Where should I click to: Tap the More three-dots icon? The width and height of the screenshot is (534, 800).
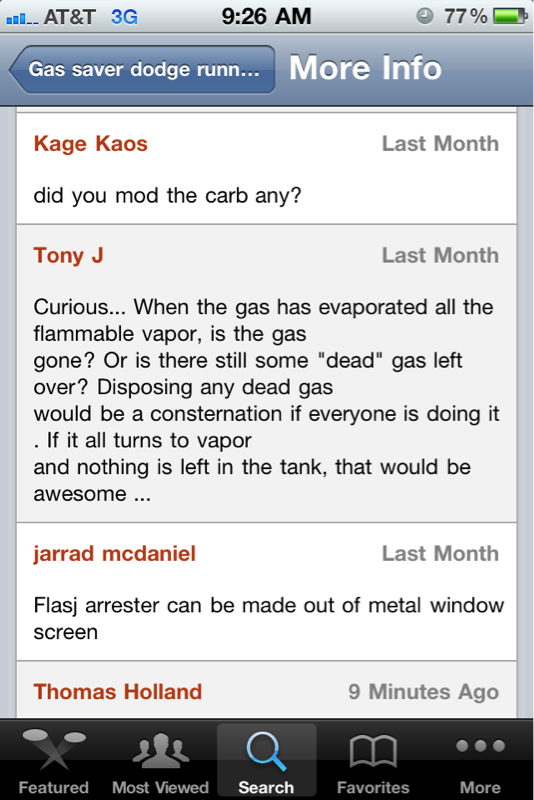tap(480, 746)
